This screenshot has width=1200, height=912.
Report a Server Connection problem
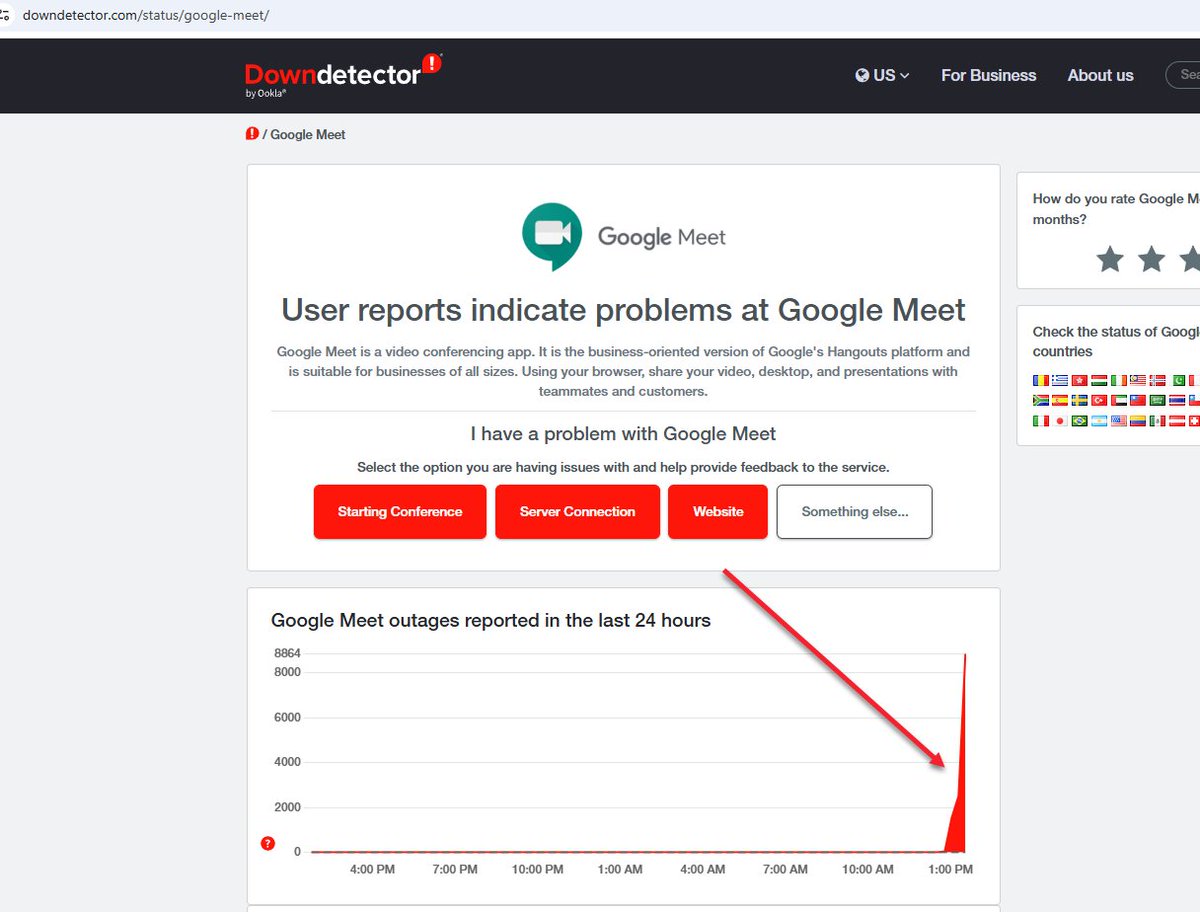click(x=577, y=512)
